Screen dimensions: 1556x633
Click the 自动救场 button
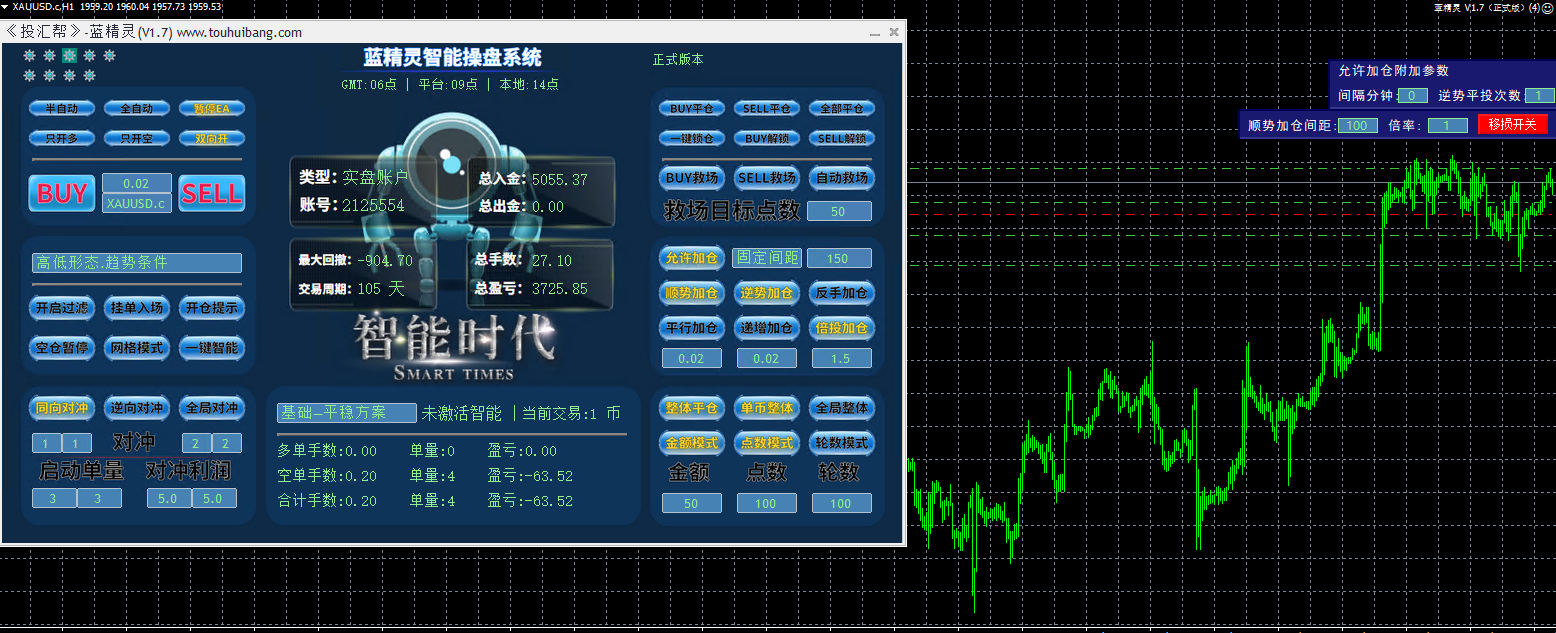coord(841,178)
